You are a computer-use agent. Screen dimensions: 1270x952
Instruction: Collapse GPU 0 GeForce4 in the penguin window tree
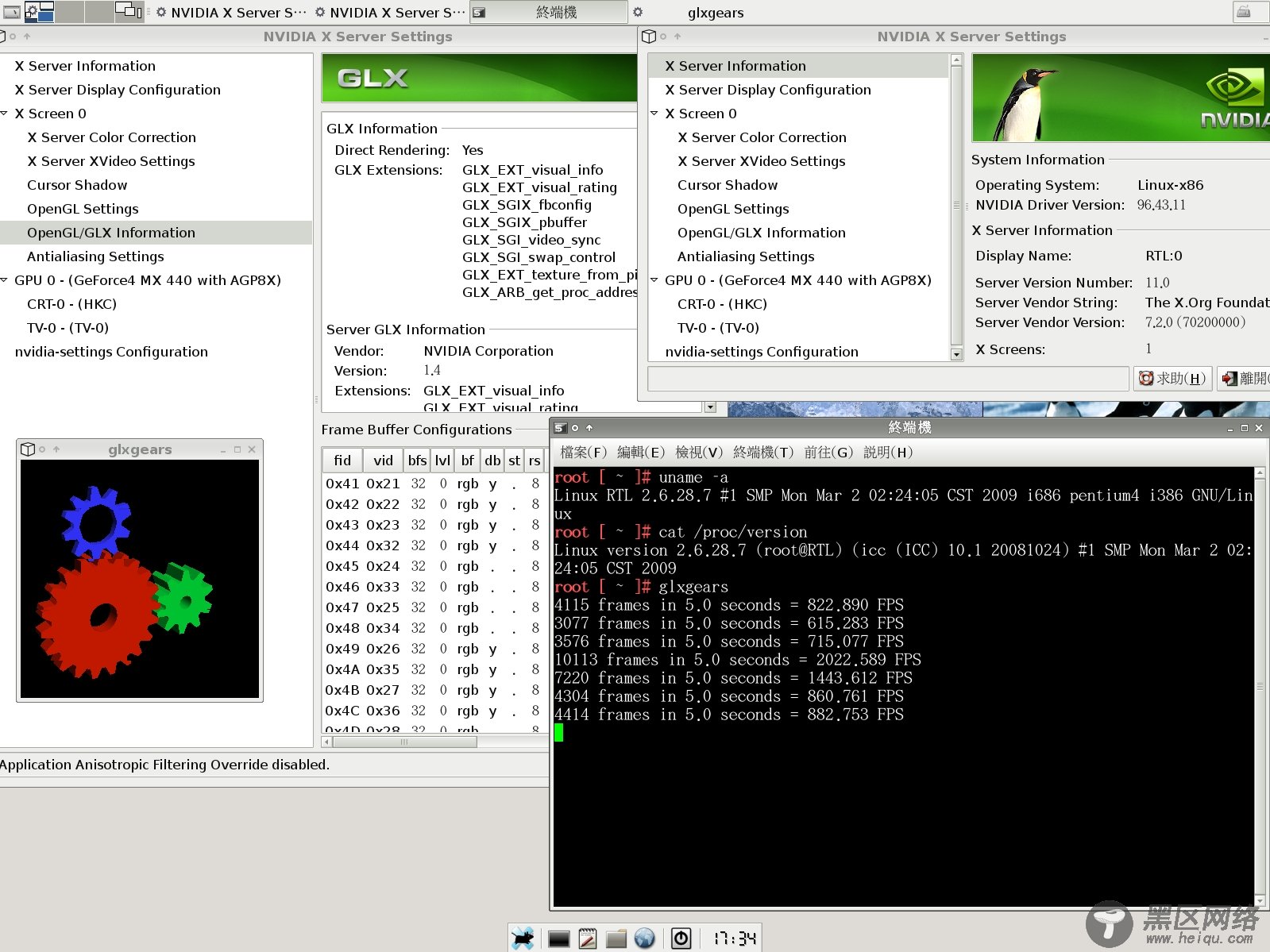click(654, 280)
